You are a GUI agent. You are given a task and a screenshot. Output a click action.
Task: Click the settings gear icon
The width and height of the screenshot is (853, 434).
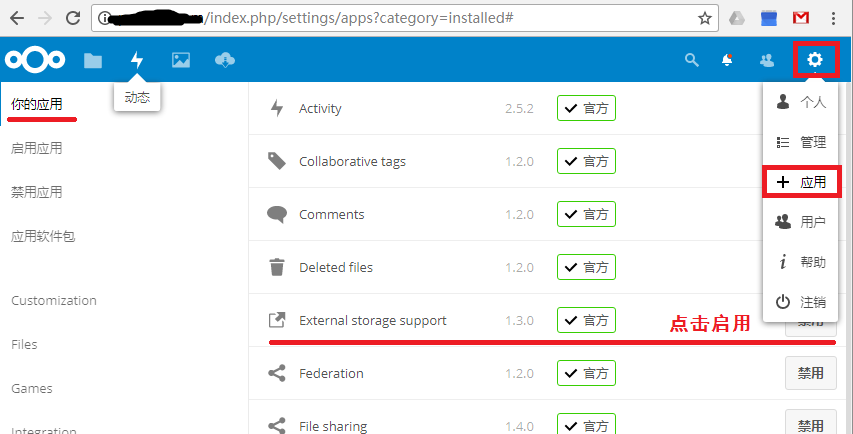point(814,59)
